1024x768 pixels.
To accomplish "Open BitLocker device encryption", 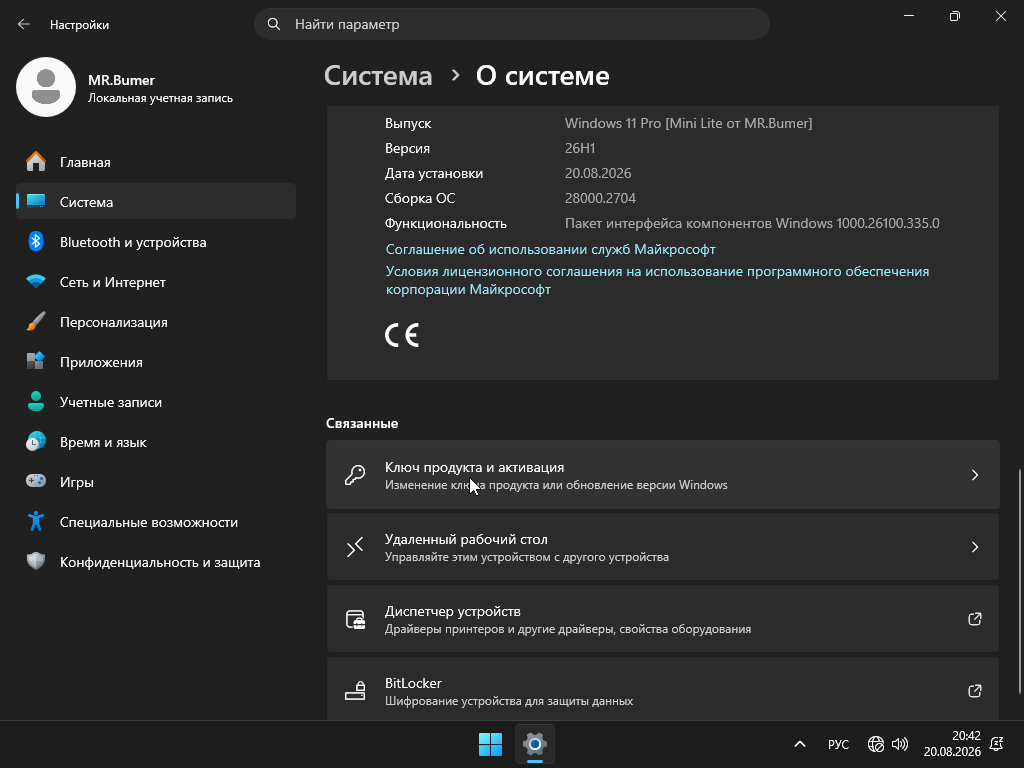I will 662,688.
